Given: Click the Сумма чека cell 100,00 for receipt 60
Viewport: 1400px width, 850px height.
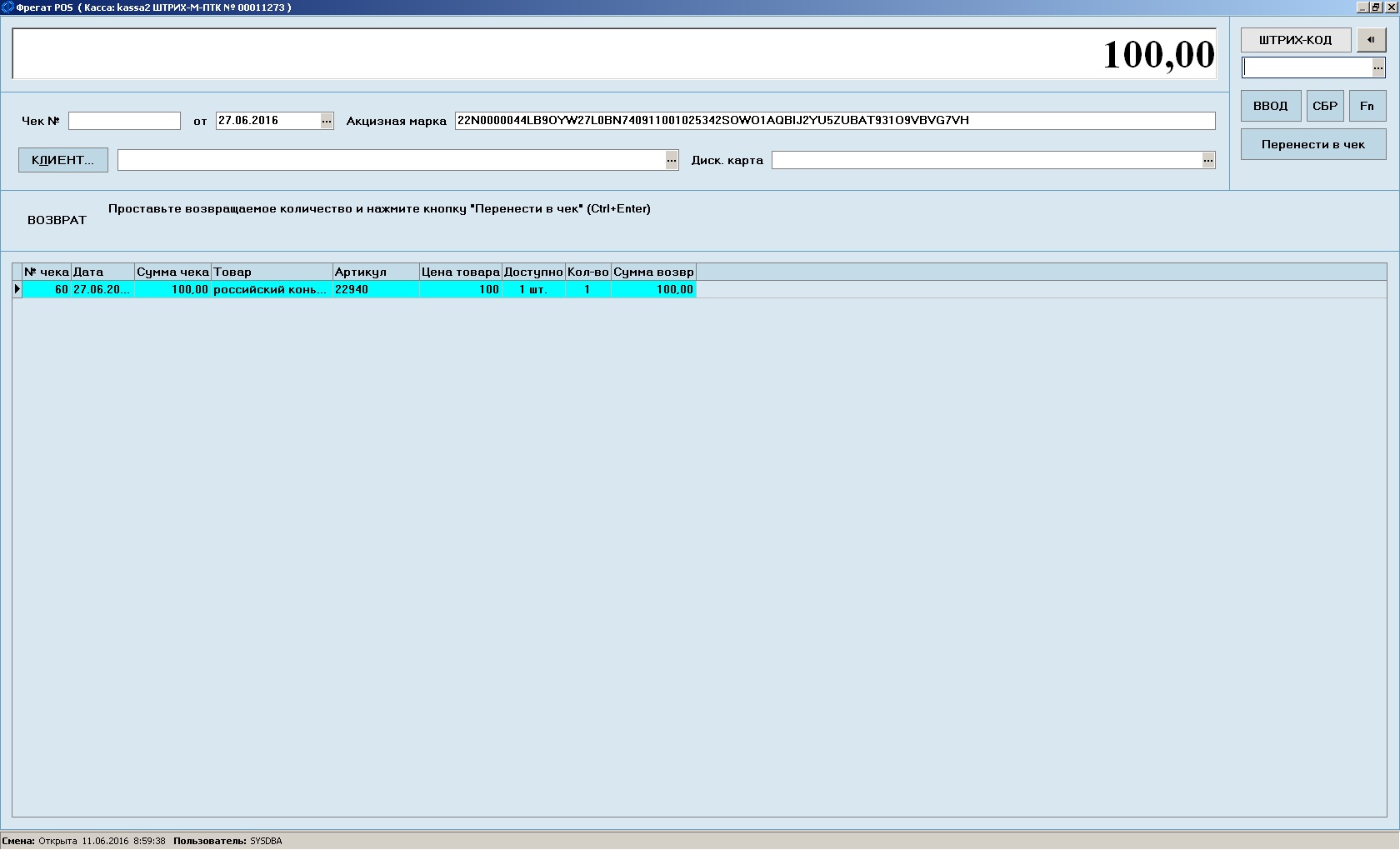Looking at the screenshot, I should [x=172, y=289].
